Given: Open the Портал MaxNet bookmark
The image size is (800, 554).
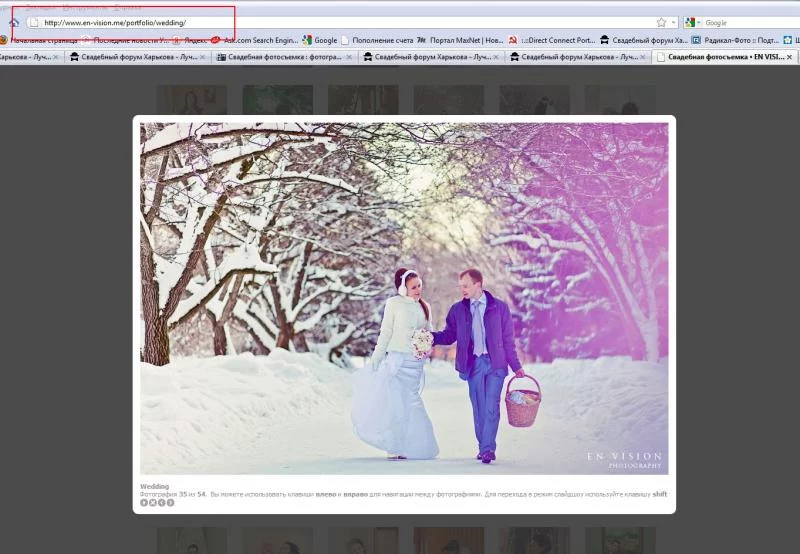Looking at the screenshot, I should point(460,40).
